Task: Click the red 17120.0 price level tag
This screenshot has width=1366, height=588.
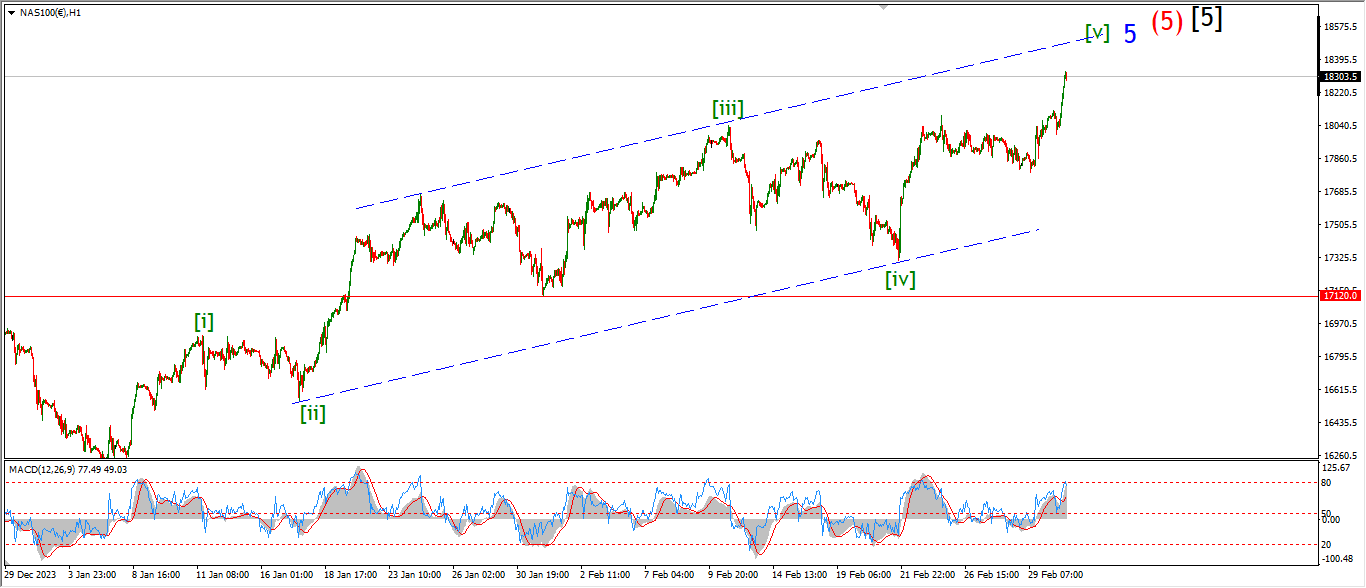Action: click(x=1340, y=296)
